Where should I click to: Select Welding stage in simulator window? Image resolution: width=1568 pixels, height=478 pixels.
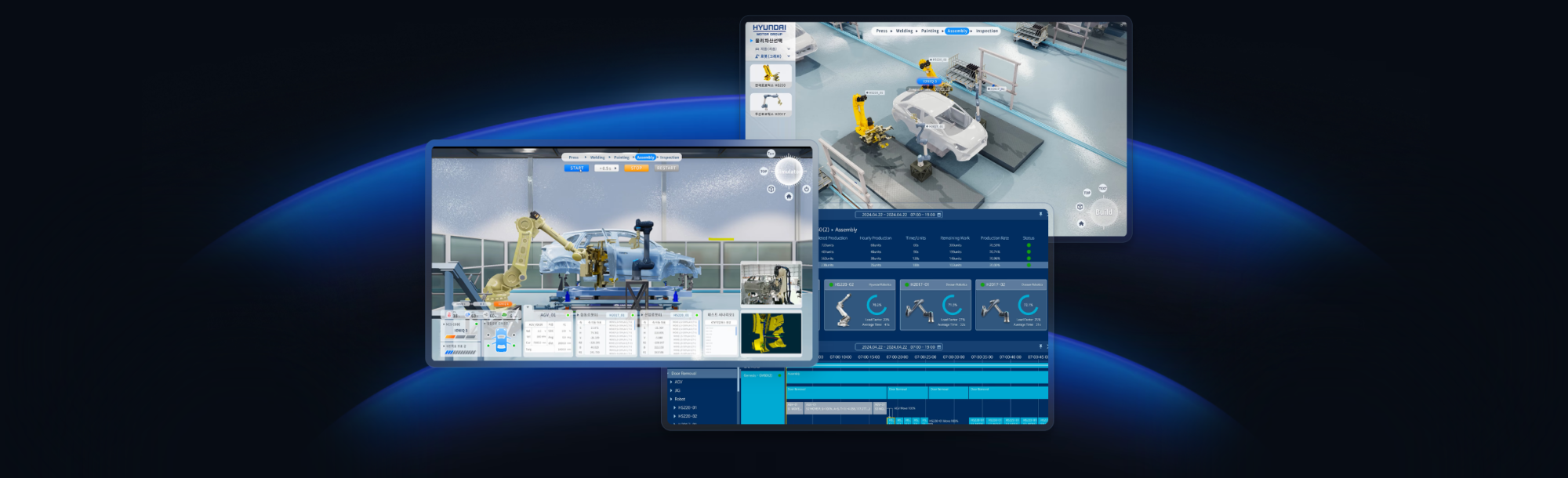point(597,158)
